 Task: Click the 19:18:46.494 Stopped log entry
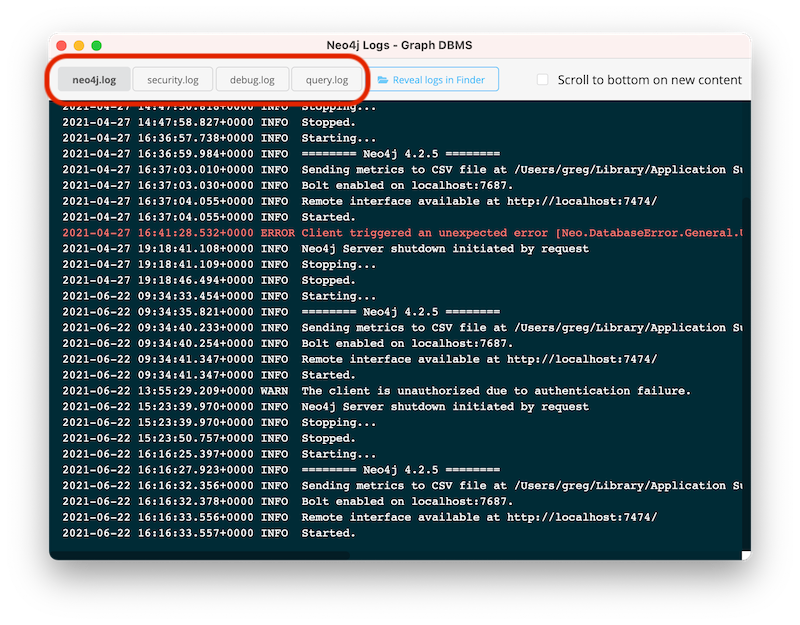click(x=209, y=280)
